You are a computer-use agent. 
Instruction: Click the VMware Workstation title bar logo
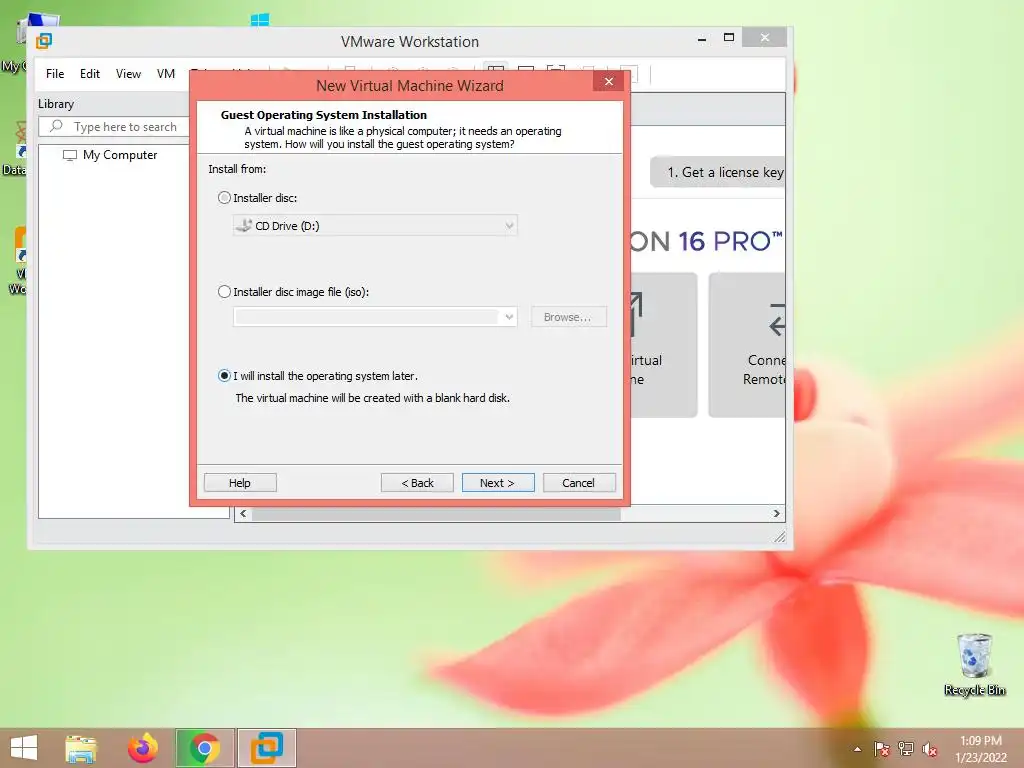44,41
